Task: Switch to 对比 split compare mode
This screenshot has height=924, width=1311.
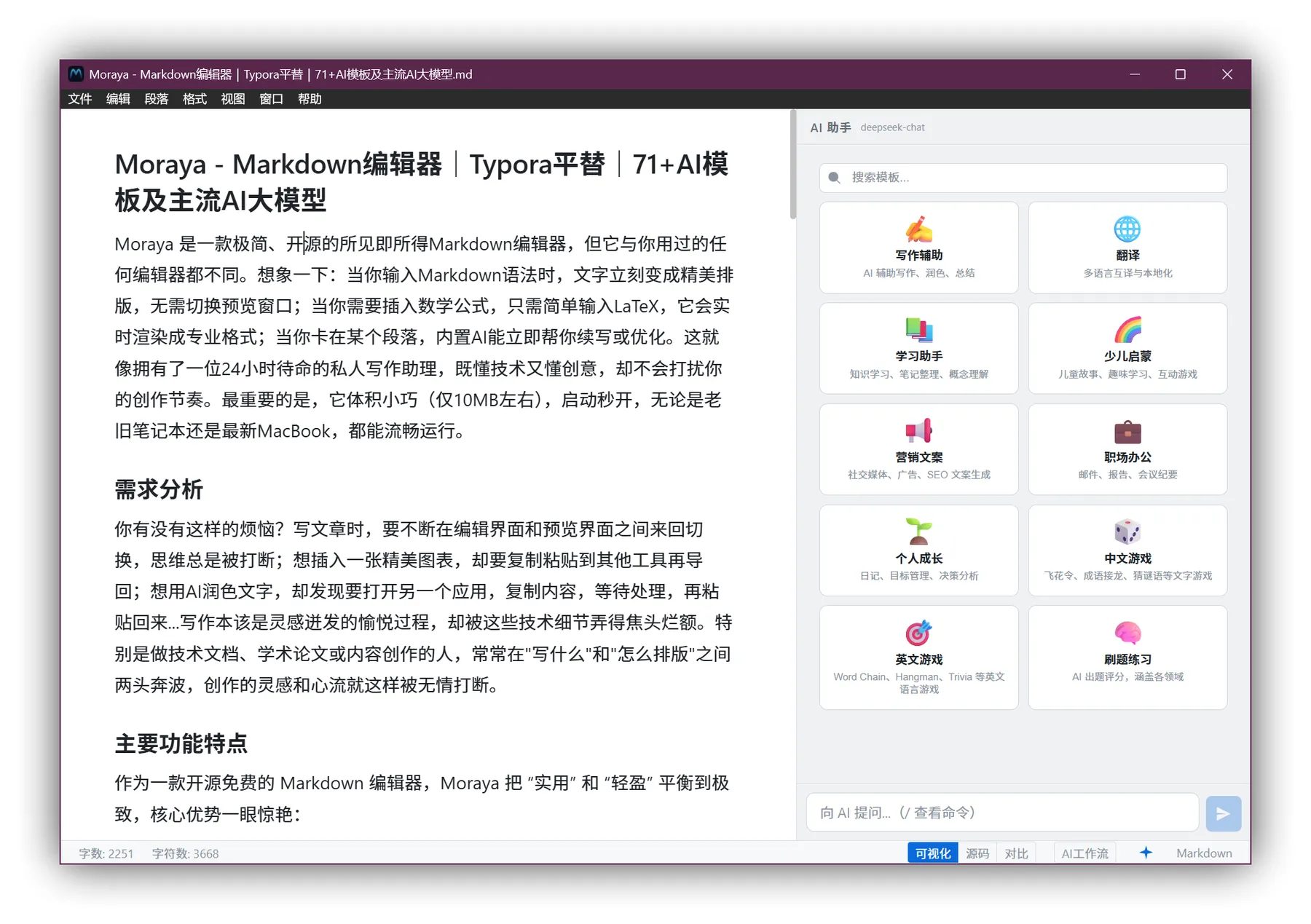Action: [1016, 853]
